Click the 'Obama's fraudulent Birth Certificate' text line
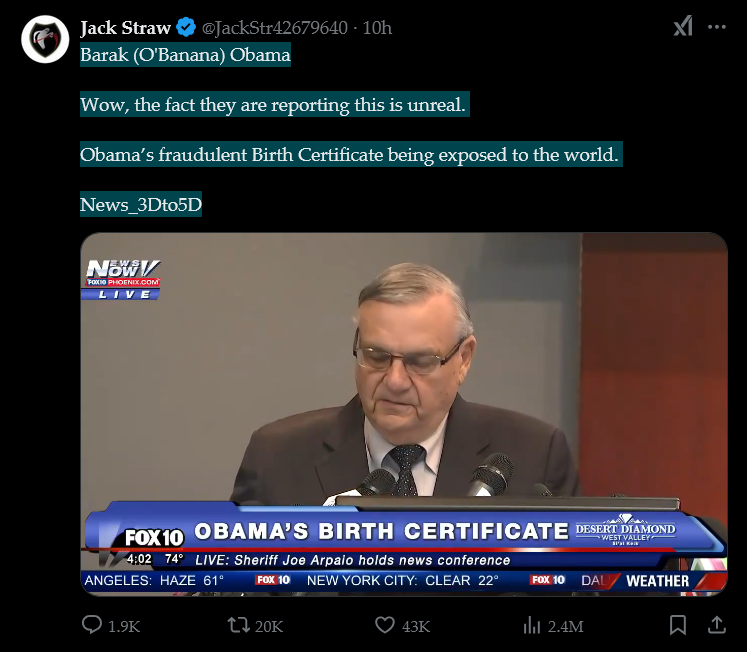This screenshot has width=747, height=652. (351, 155)
